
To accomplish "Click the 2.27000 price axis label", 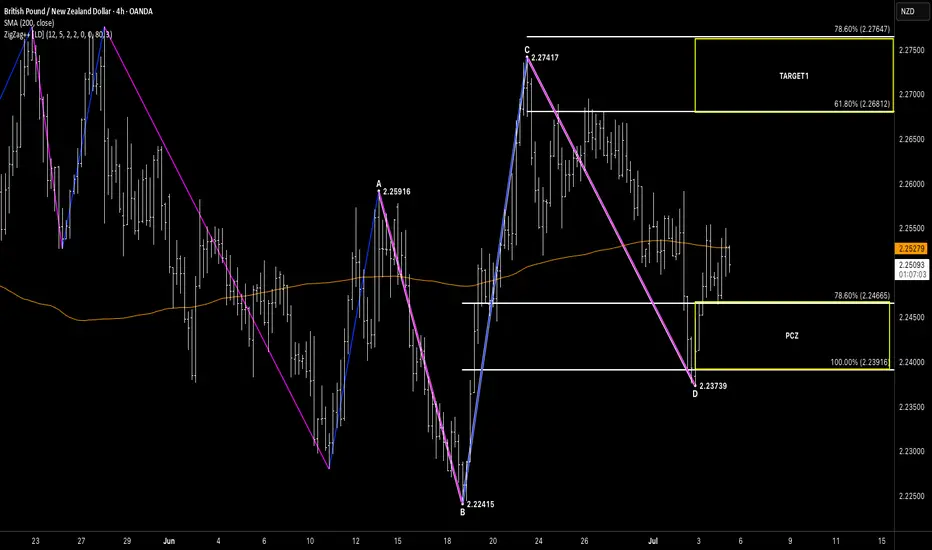I will pos(911,95).
